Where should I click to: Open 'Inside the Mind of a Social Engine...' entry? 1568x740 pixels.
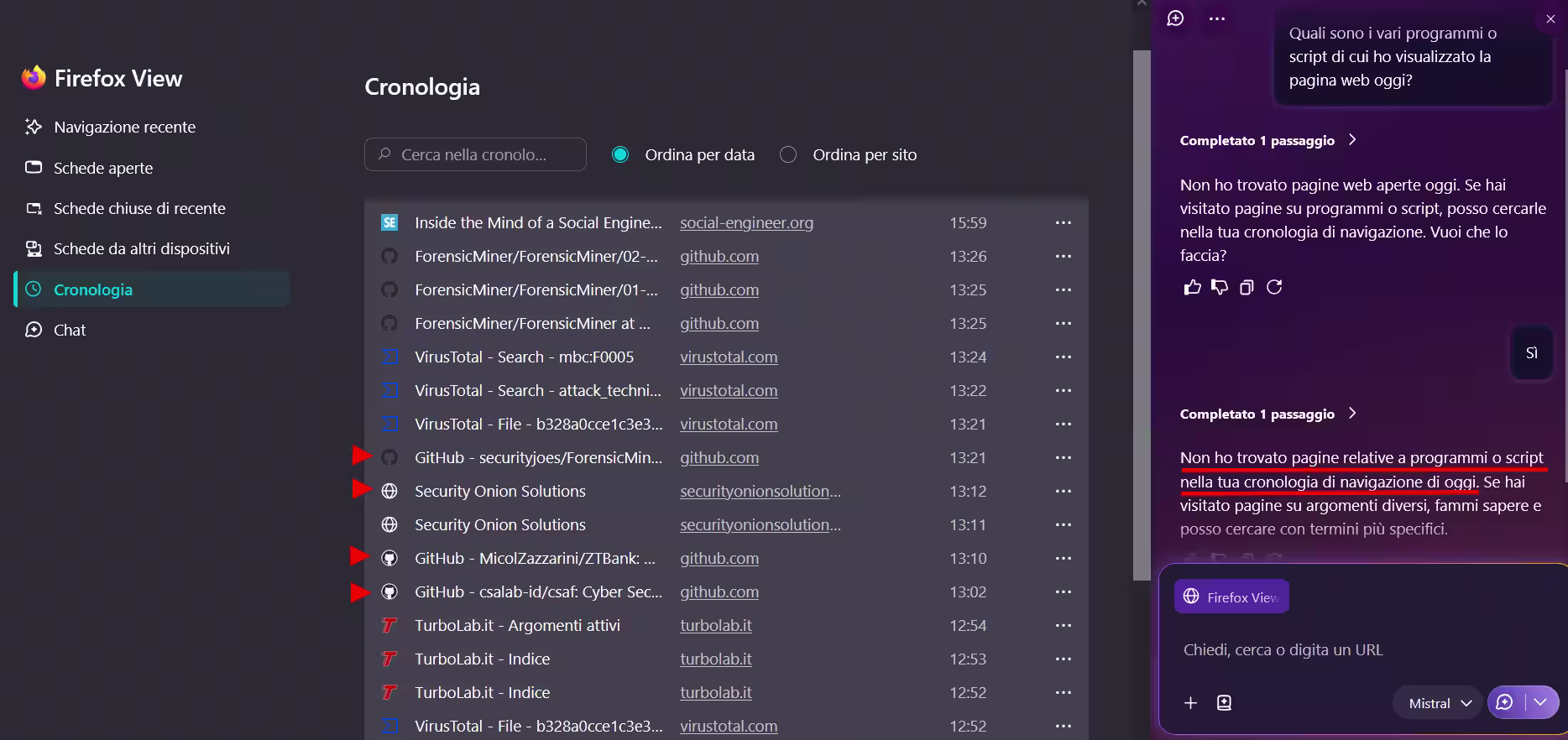[x=538, y=222]
